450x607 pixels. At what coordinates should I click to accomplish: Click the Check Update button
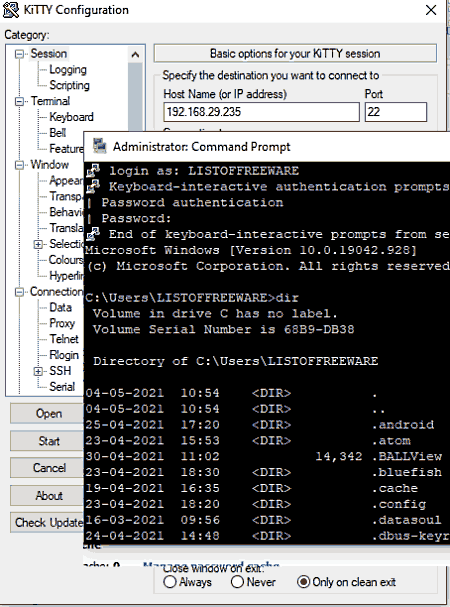point(47,523)
